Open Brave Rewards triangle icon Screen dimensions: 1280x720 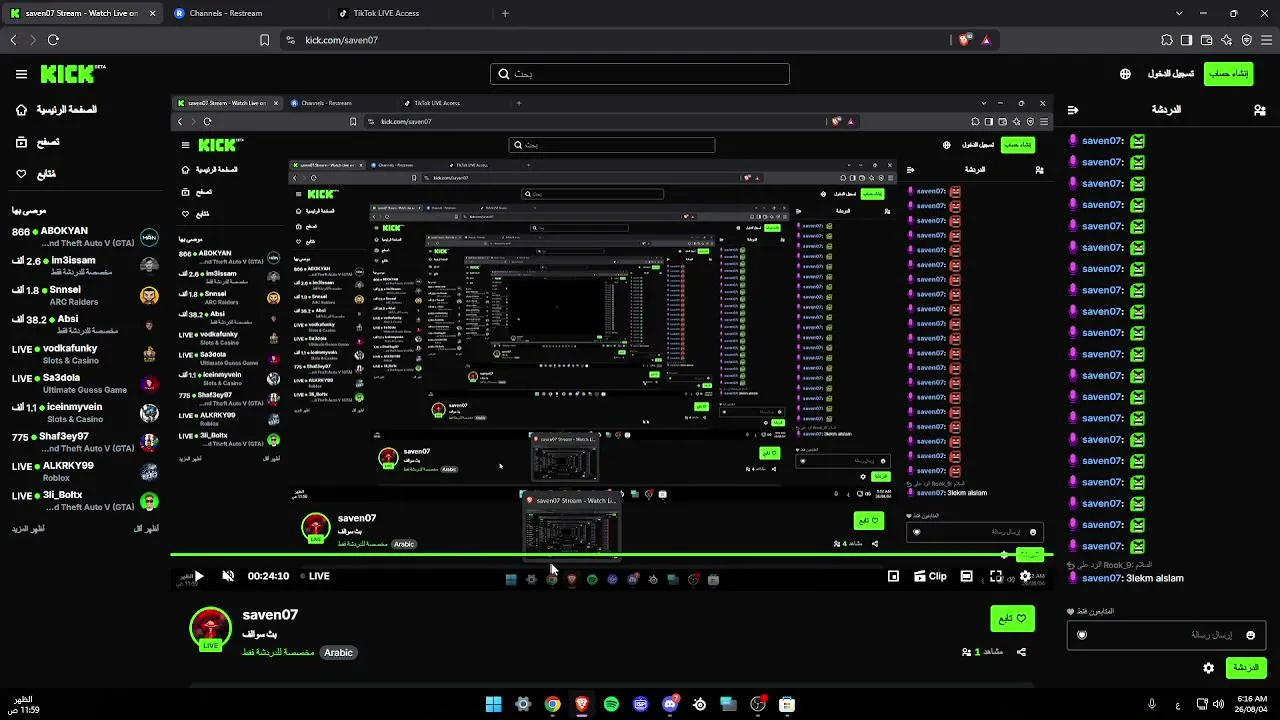pos(986,40)
